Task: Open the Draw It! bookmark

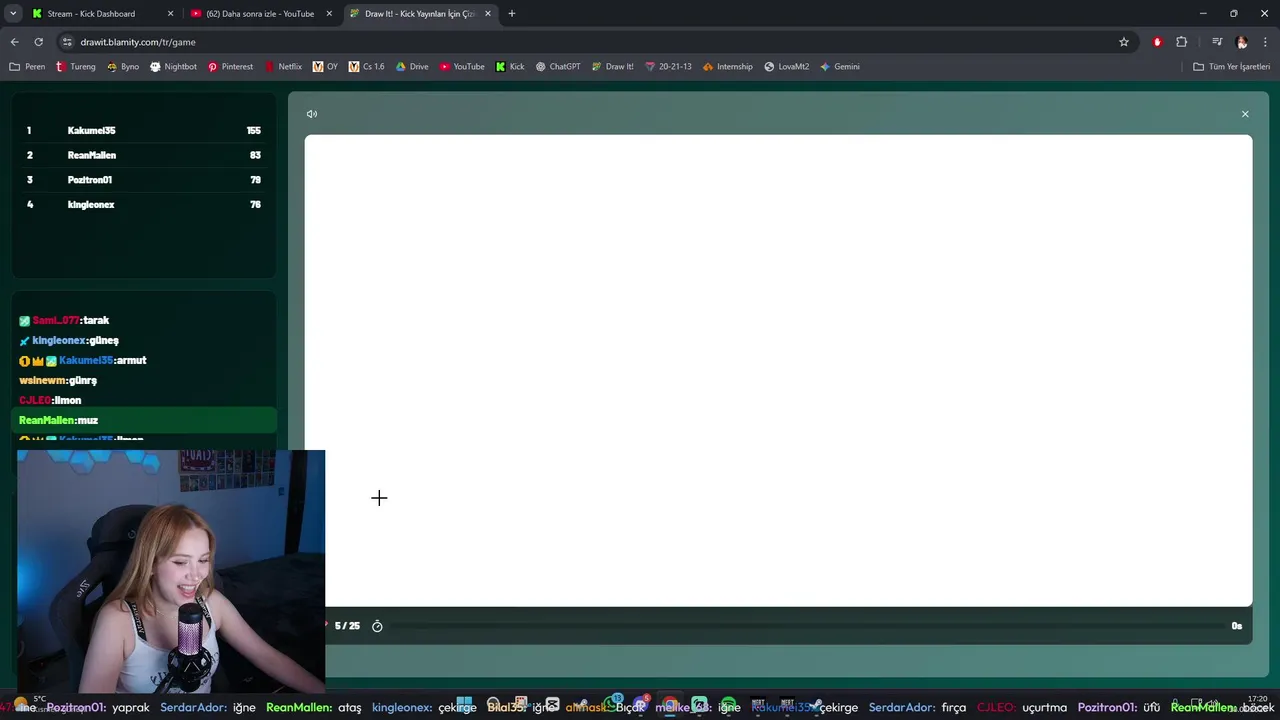Action: click(x=613, y=67)
